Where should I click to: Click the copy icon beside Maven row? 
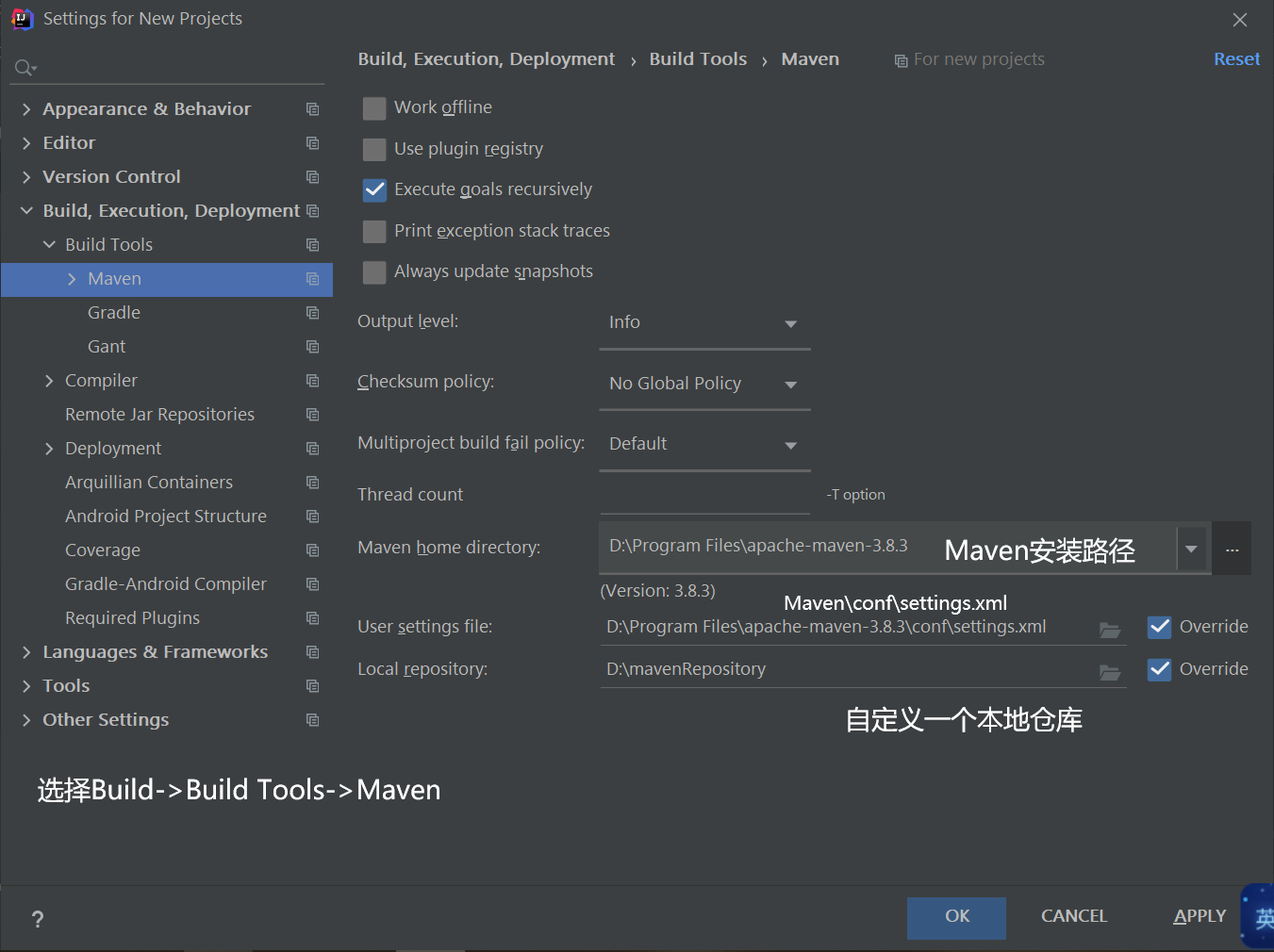click(312, 279)
